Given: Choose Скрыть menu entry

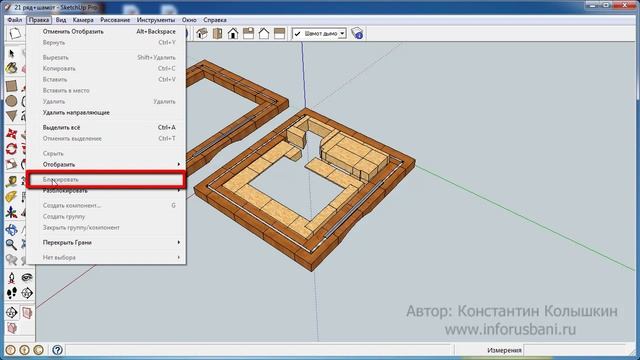Looking at the screenshot, I should tap(106, 153).
